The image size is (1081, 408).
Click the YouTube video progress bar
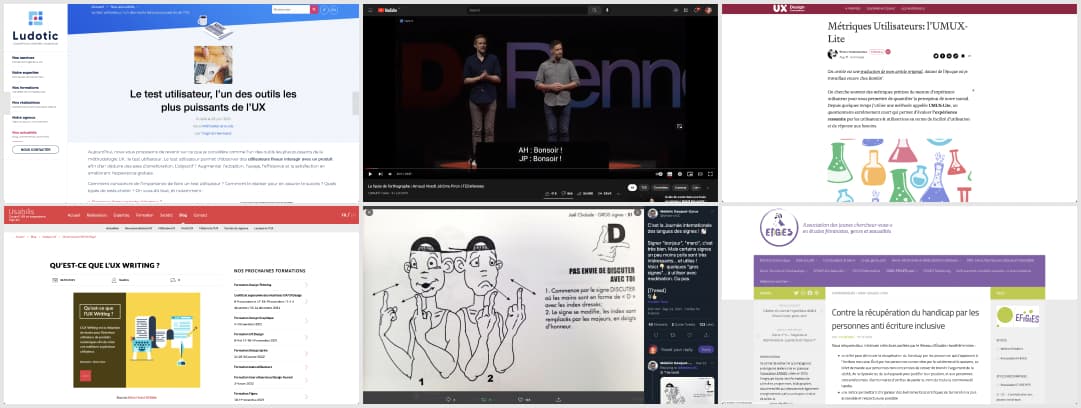point(540,168)
